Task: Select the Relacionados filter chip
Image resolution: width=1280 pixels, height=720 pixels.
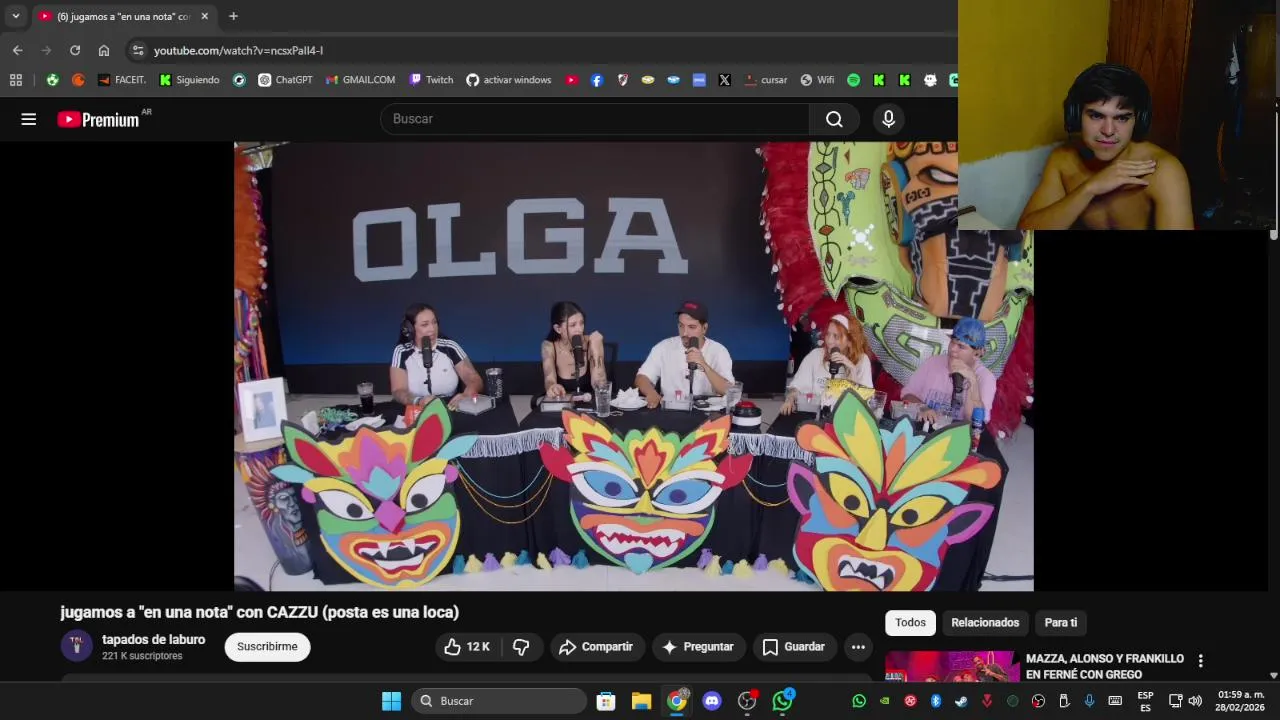Action: click(985, 622)
